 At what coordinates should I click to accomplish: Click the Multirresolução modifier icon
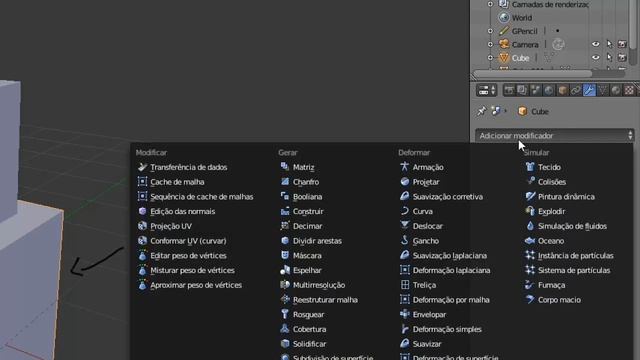(x=285, y=284)
